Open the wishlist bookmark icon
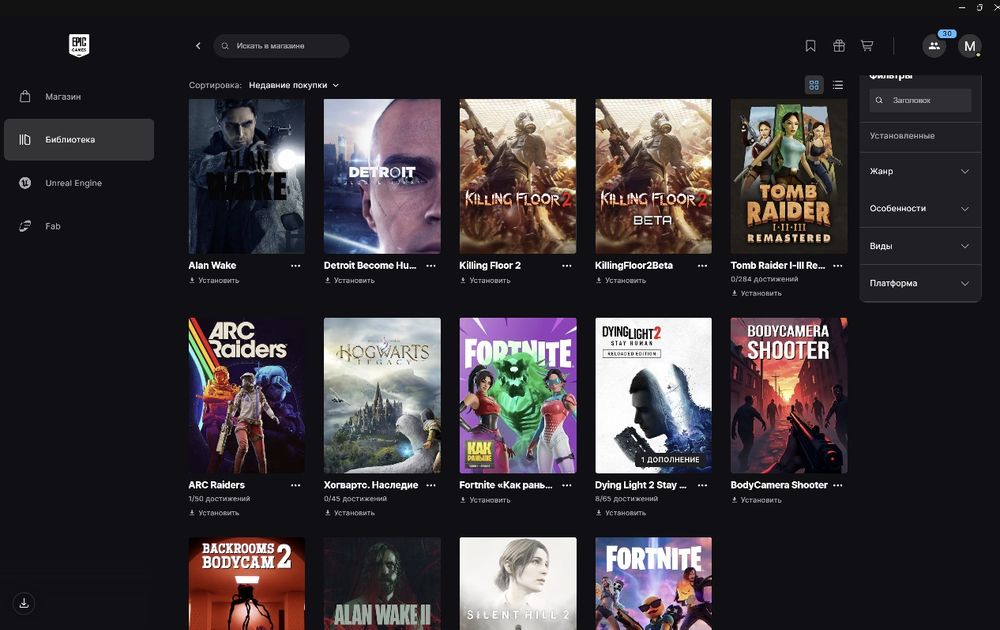The height and width of the screenshot is (630, 1000). (x=811, y=46)
